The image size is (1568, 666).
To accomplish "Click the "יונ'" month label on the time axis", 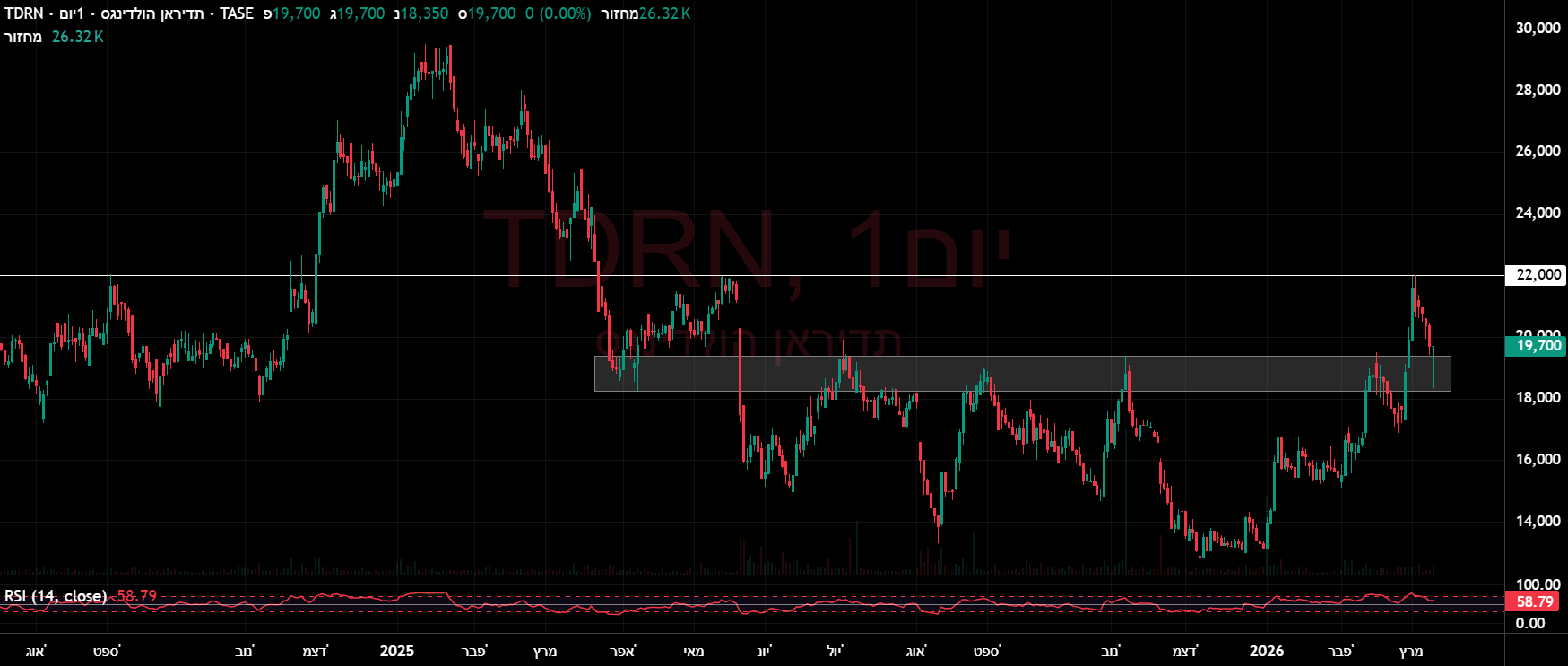I will tap(764, 651).
